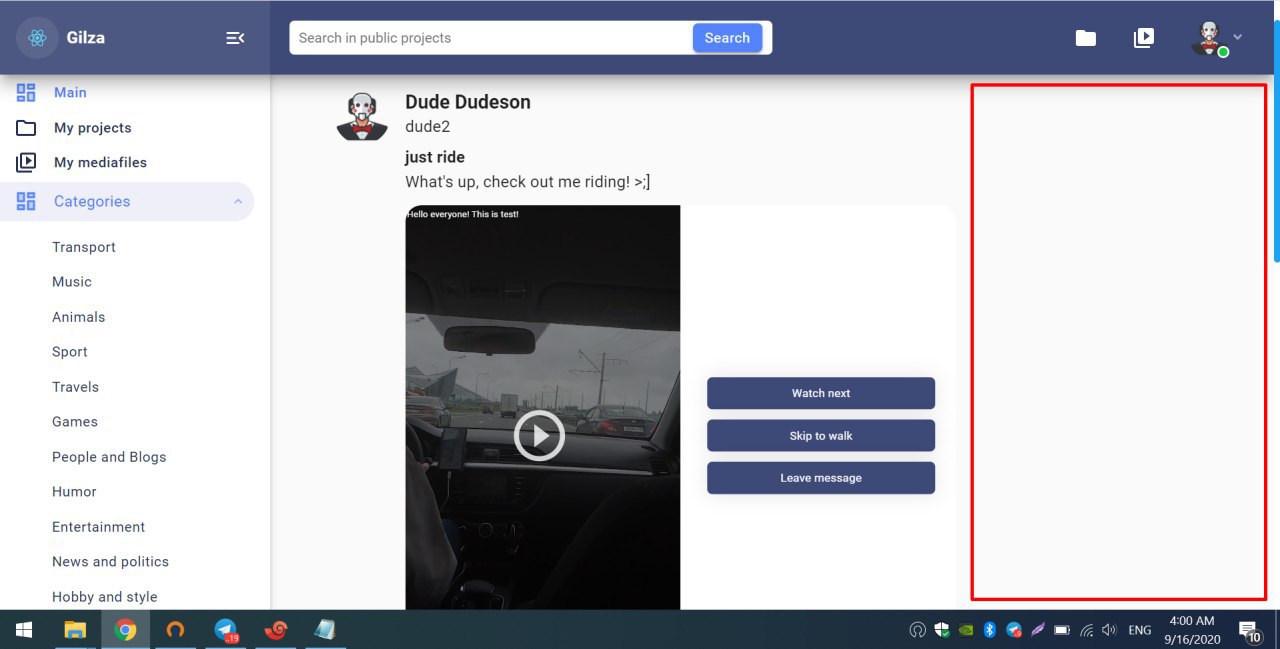This screenshot has height=649, width=1280.
Task: Click the headset tray icon
Action: coord(917,630)
